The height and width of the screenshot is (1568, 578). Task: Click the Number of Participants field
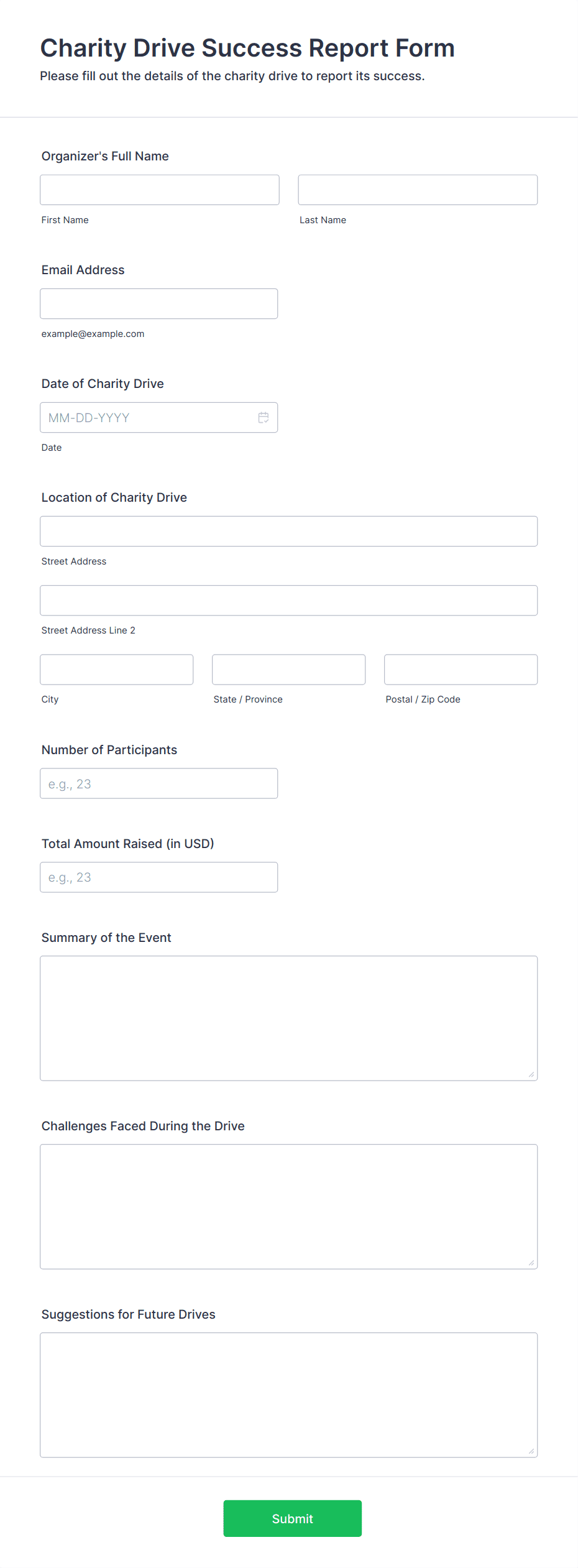(159, 783)
